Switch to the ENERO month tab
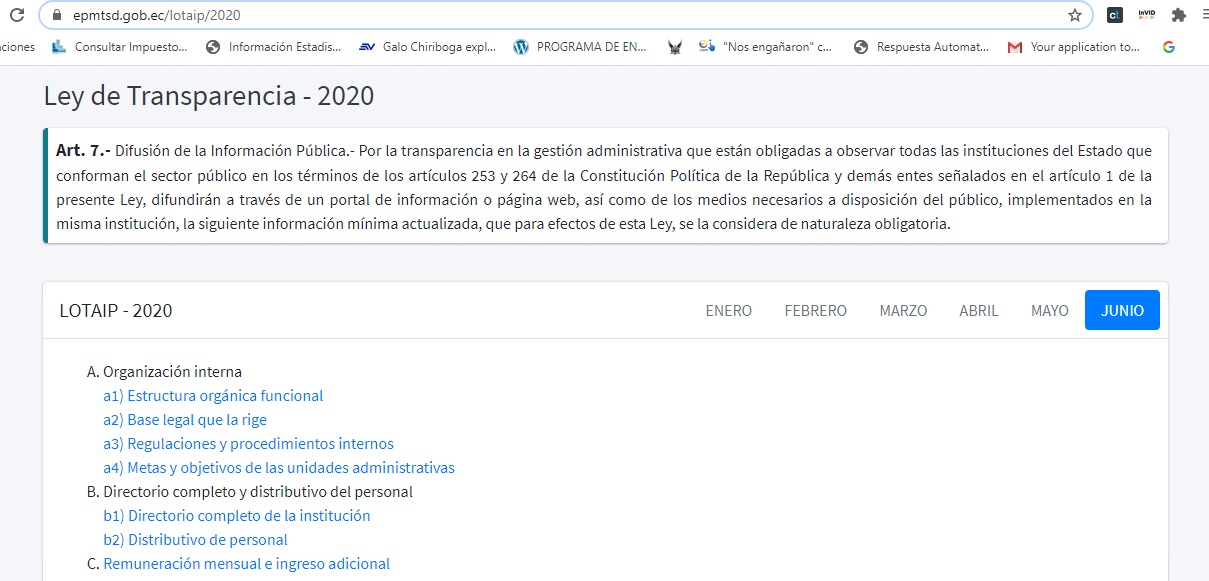This screenshot has height=581, width=1209. point(728,311)
